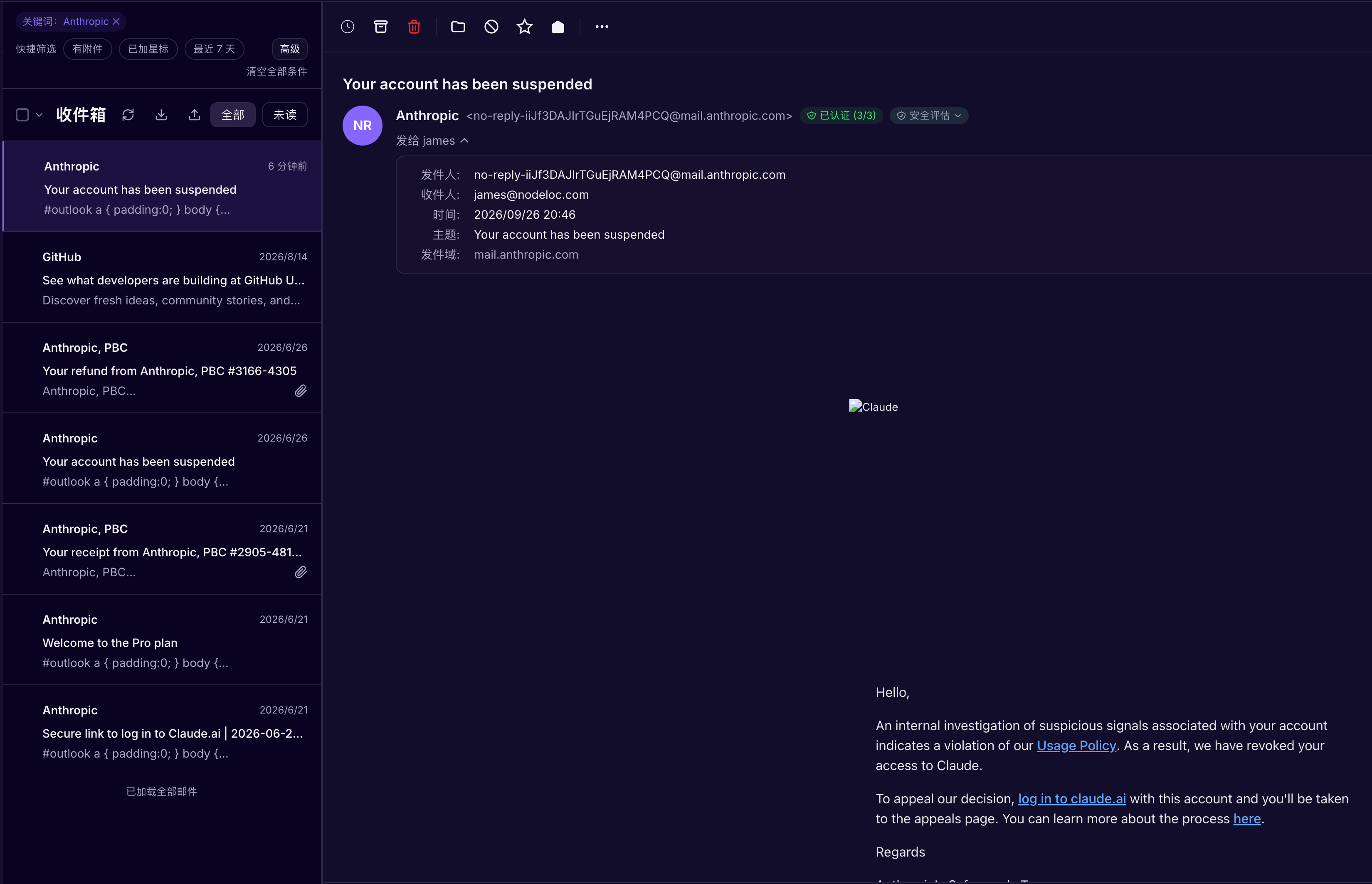Click the 发件人 address in details panel
Viewport: 1372px width, 884px height.
coord(629,175)
